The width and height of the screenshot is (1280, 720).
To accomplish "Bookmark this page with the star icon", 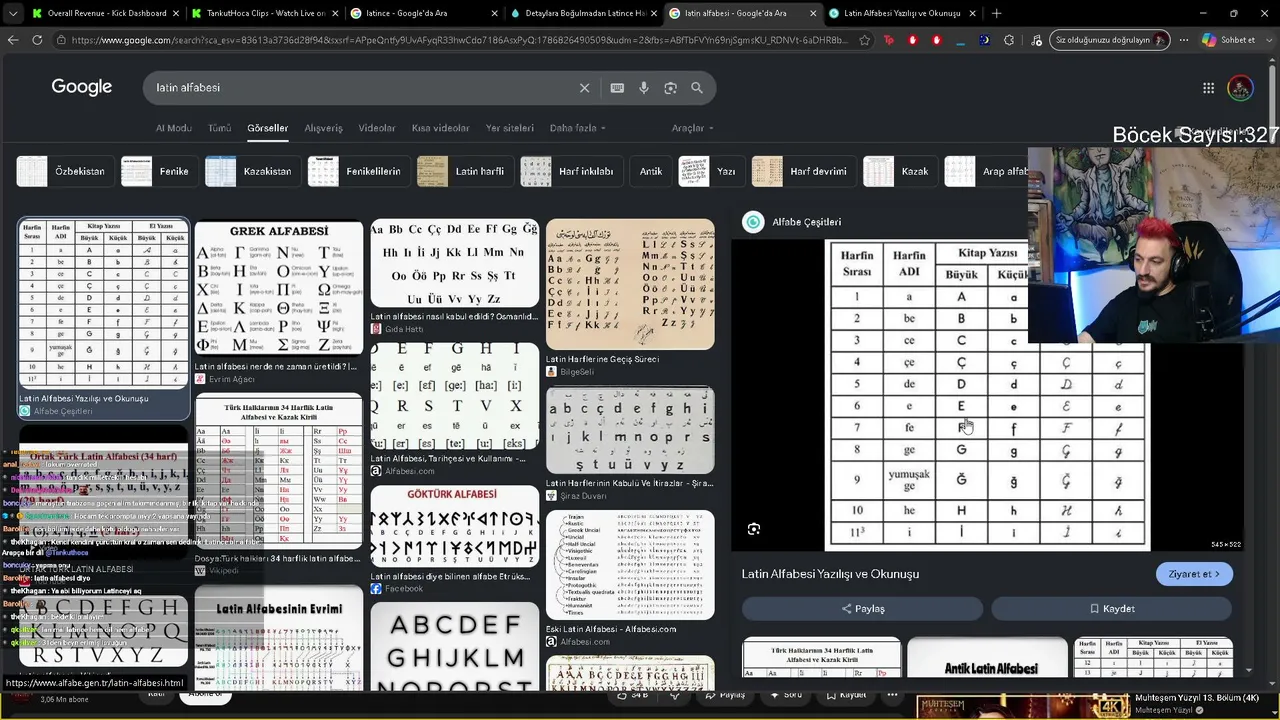I will tap(864, 40).
